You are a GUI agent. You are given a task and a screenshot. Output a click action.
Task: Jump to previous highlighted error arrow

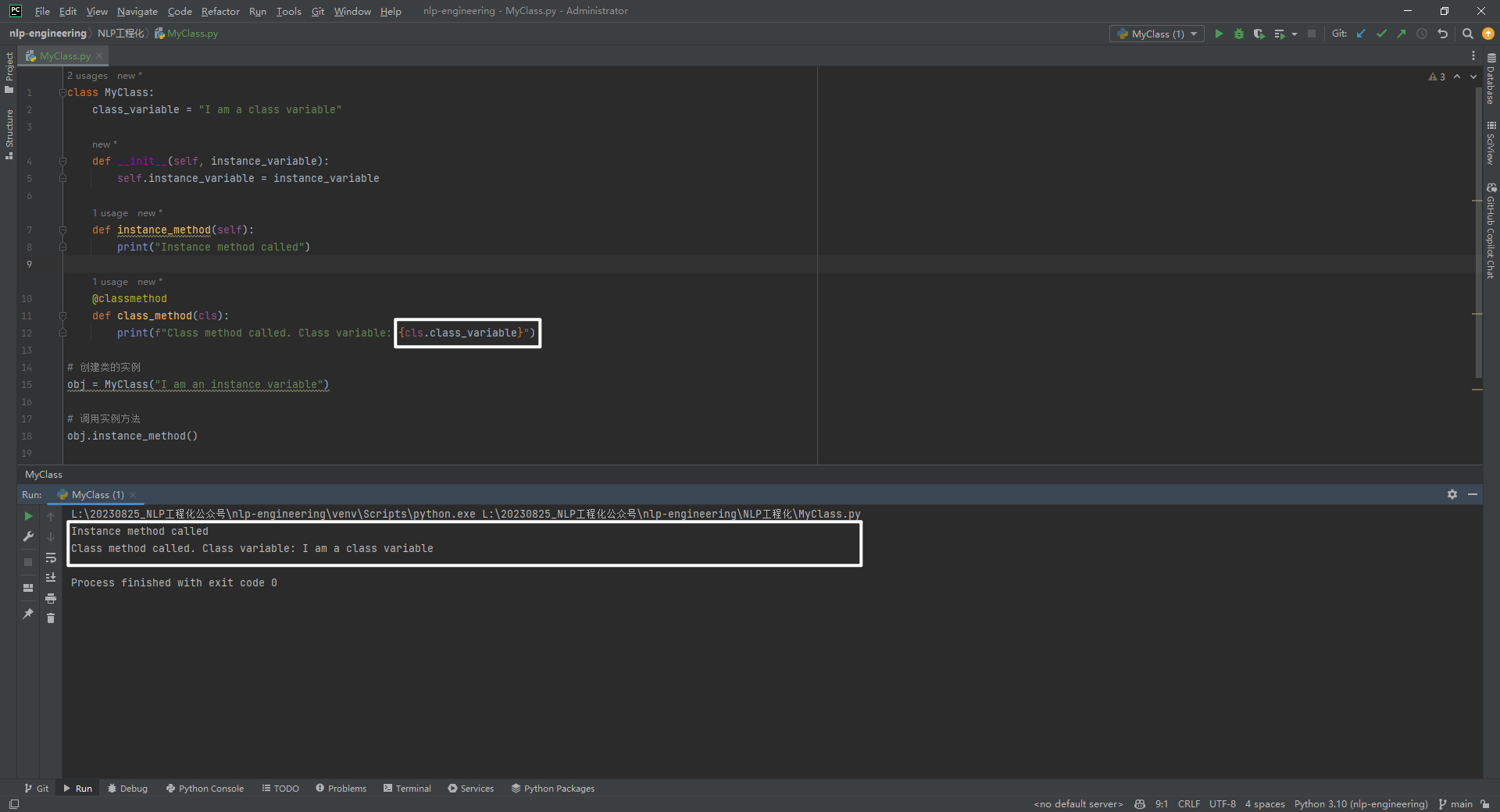coord(1457,77)
